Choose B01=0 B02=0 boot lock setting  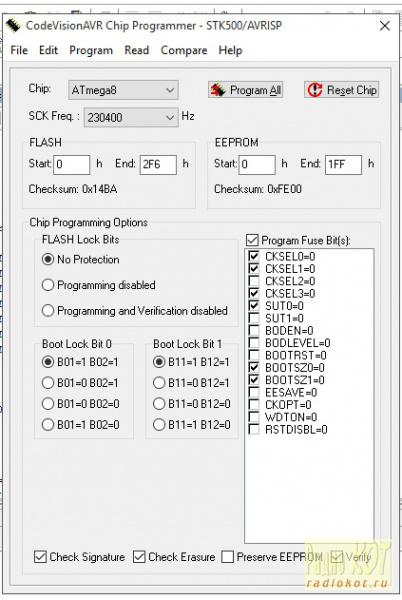(x=48, y=404)
